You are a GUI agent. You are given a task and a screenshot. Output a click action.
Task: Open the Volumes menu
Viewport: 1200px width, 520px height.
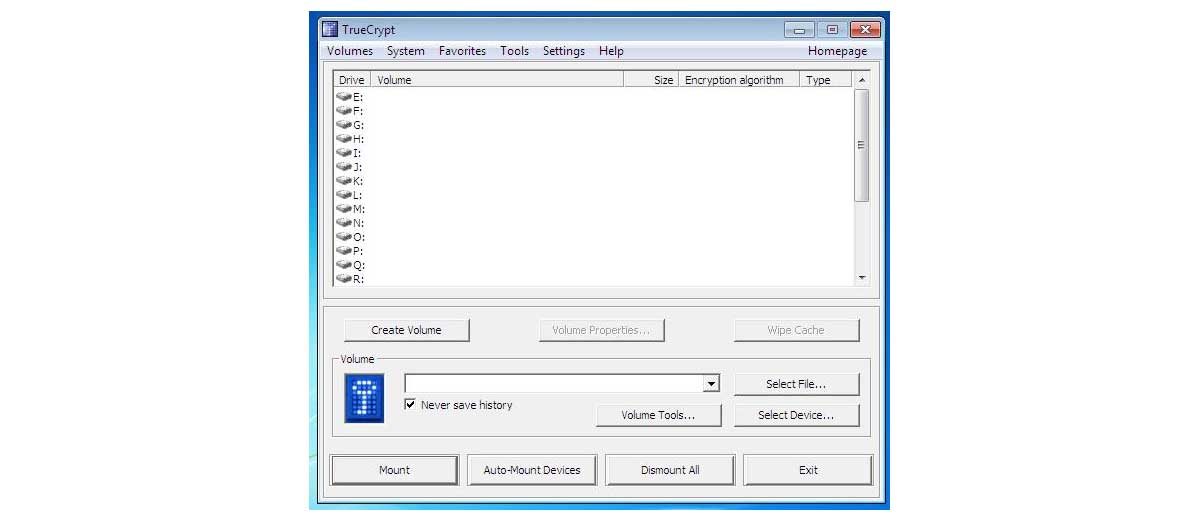click(350, 51)
